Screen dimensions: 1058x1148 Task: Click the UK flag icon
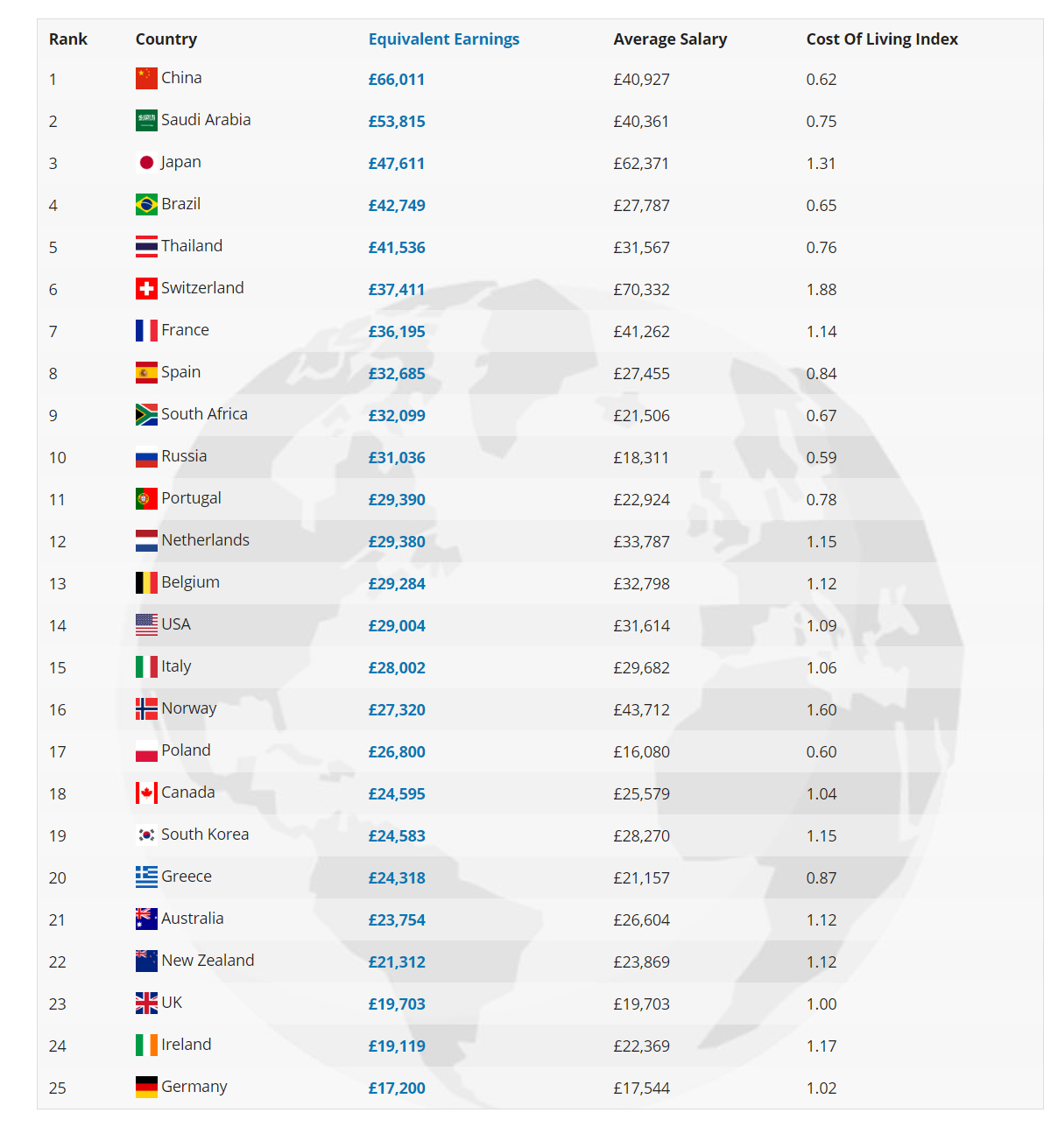click(x=146, y=1003)
